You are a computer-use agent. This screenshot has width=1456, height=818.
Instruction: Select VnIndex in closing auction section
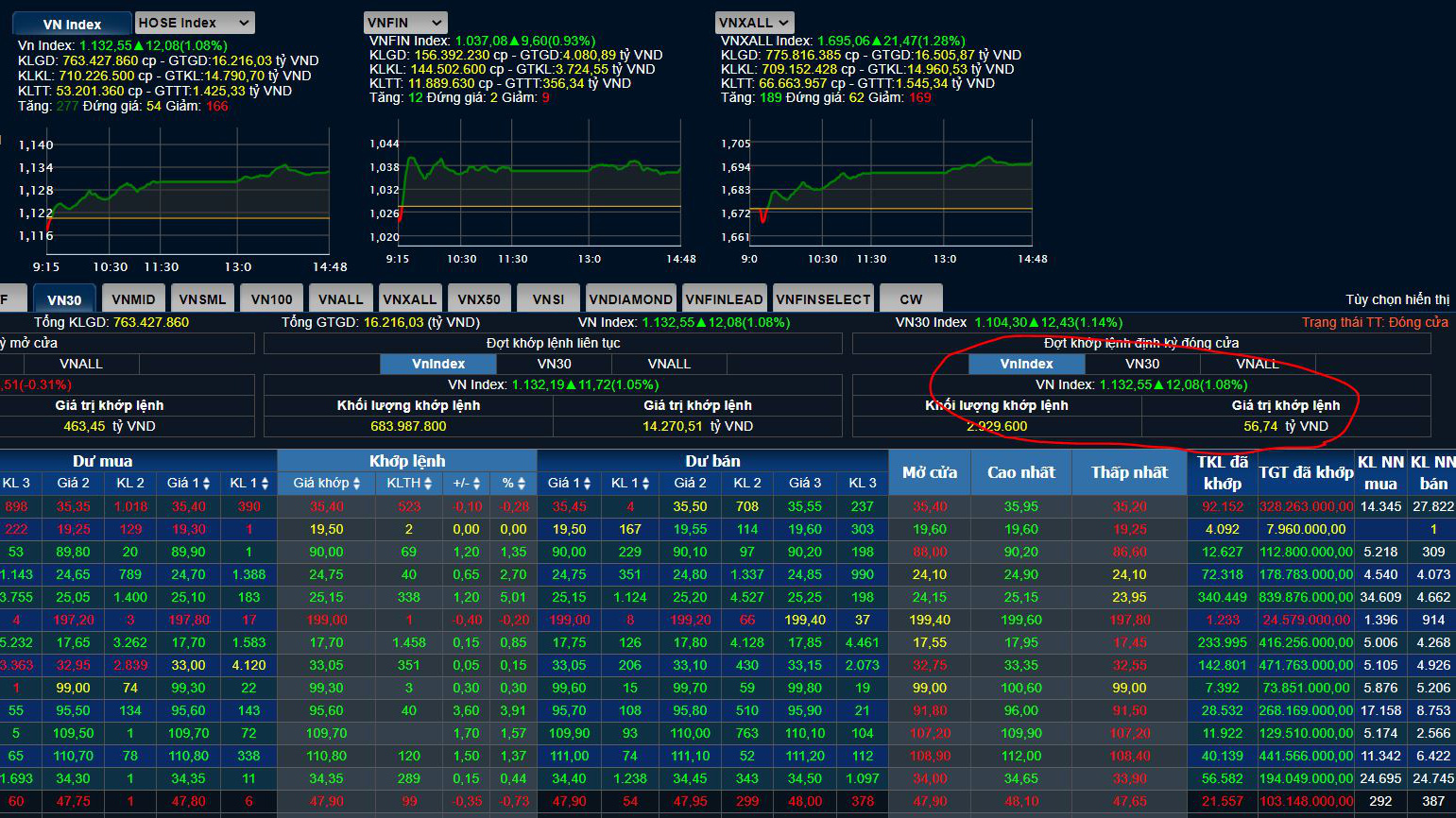click(x=1026, y=364)
